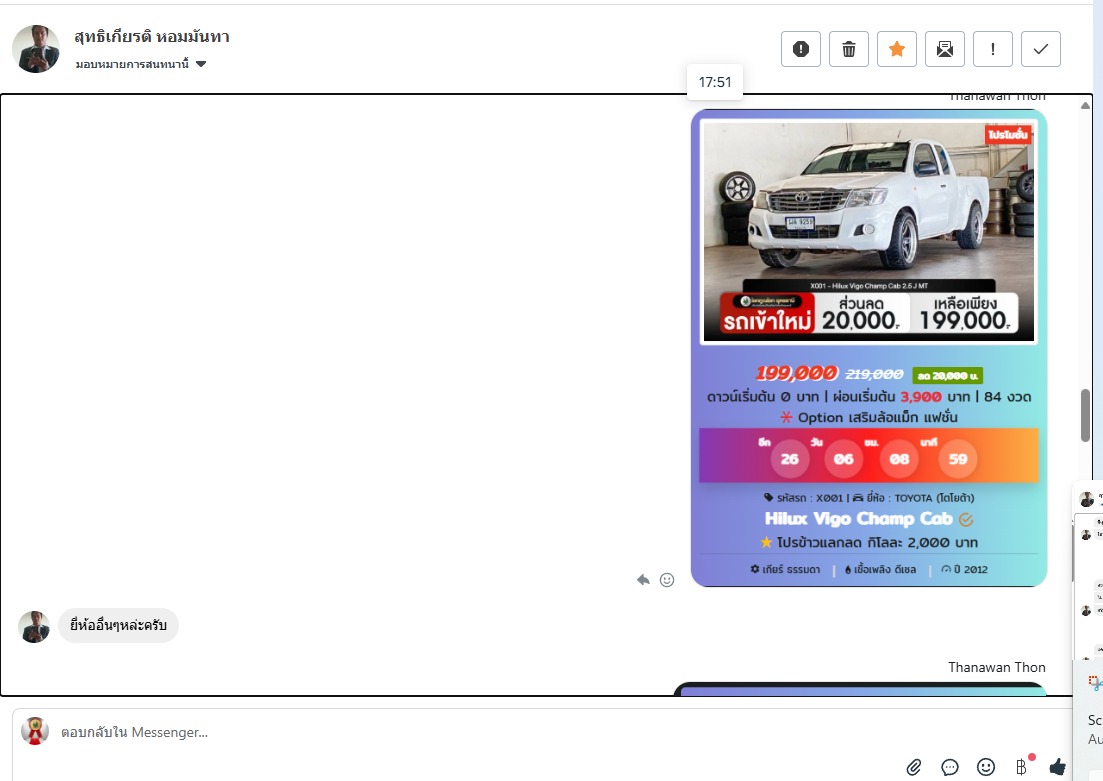This screenshot has width=1103, height=781.
Task: Mark as unread with the envelope icon
Action: point(944,49)
